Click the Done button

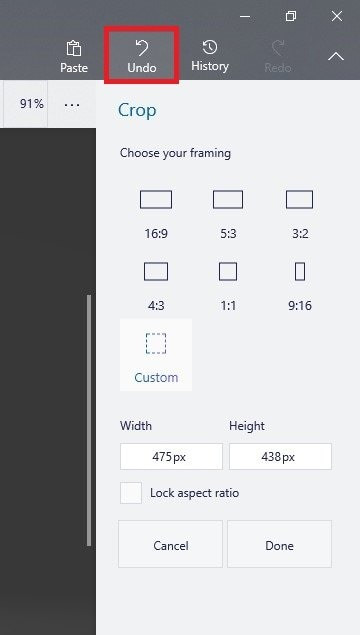(x=279, y=545)
